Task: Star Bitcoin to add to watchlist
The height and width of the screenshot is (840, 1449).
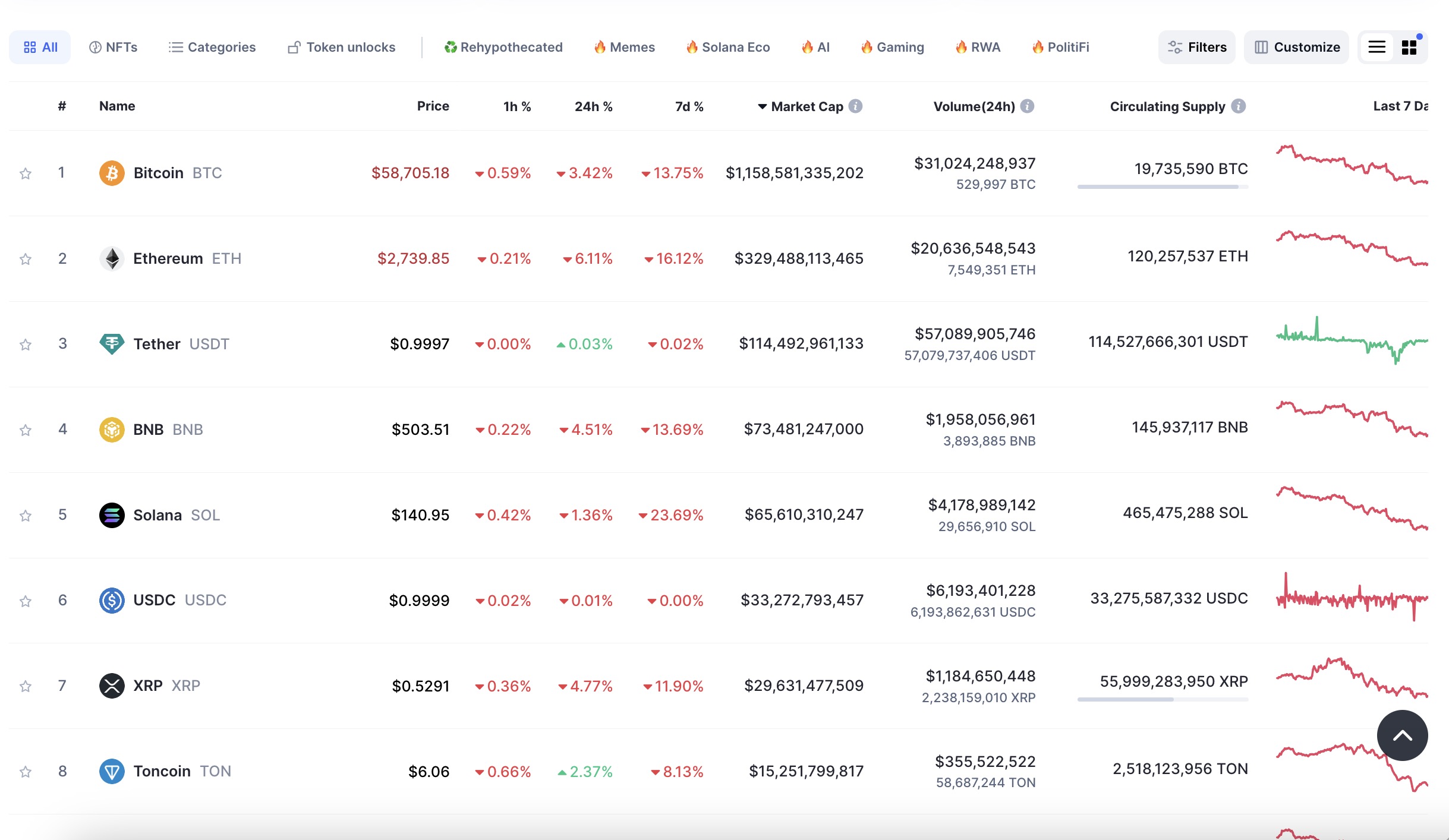Action: [x=25, y=173]
